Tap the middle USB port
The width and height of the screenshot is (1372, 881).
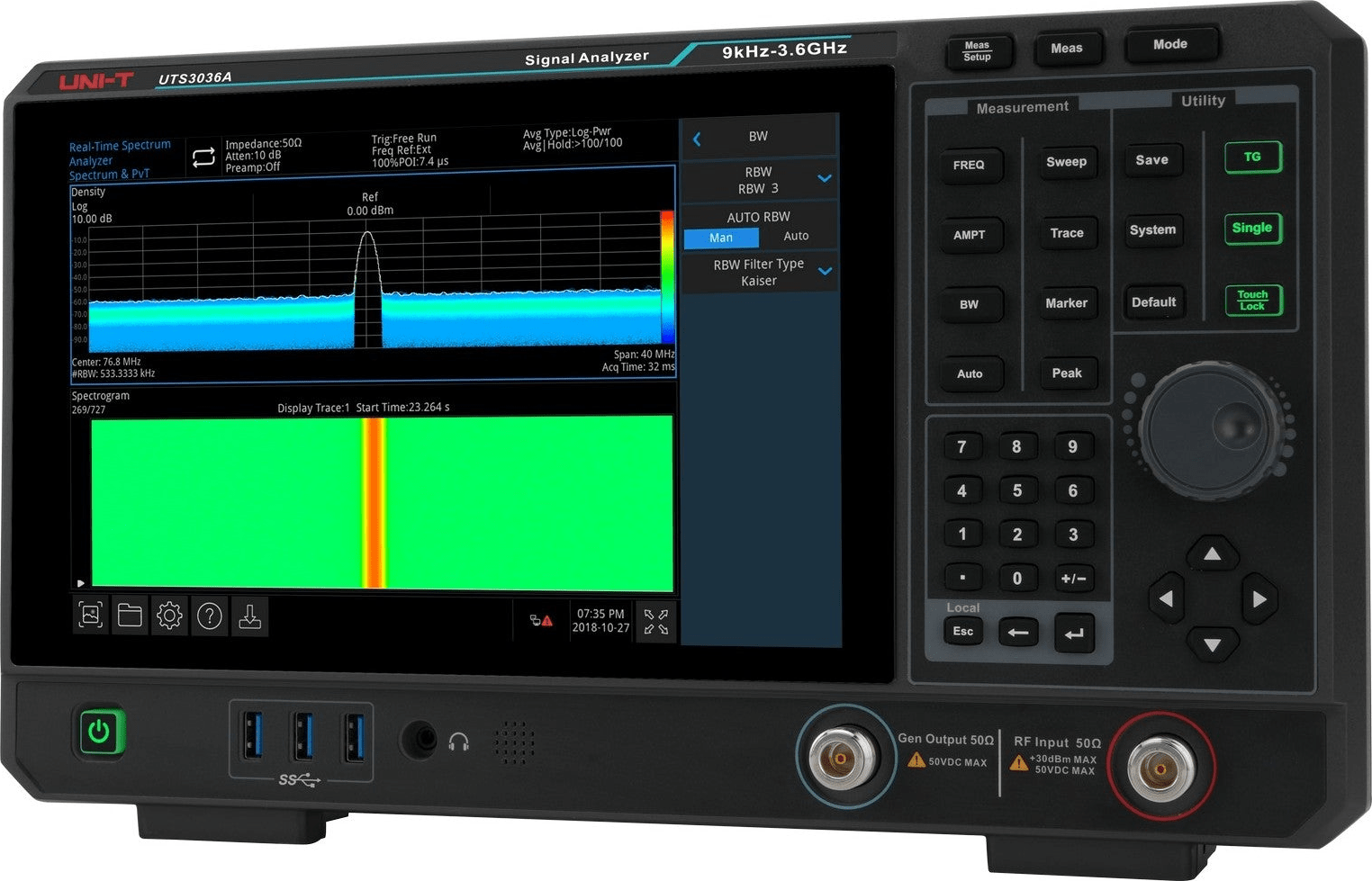303,735
